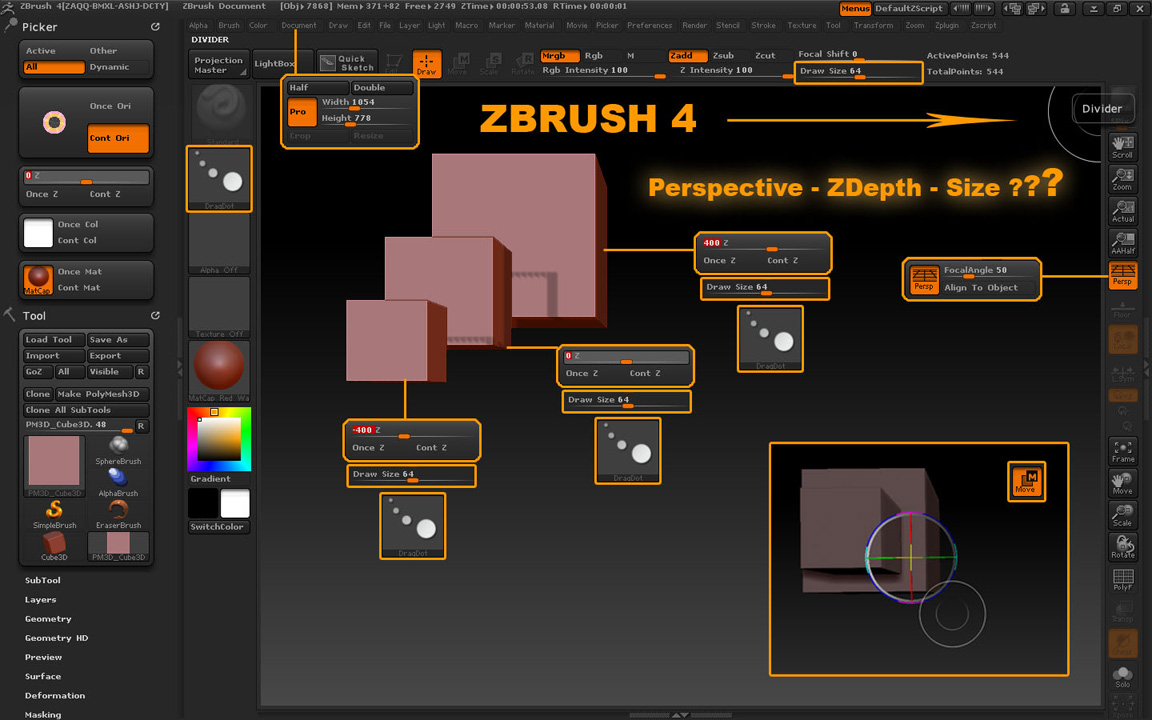Toggle Rgb mode in top shelf

click(594, 56)
